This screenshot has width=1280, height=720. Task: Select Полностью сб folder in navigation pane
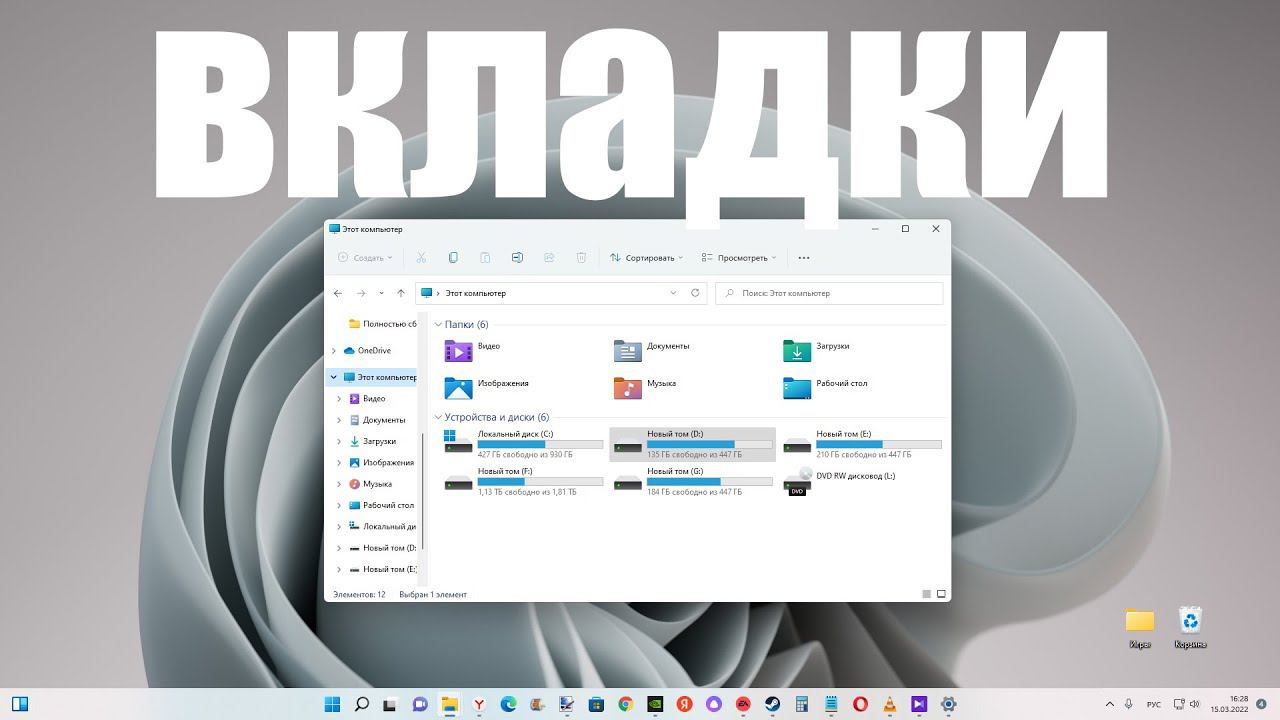point(383,324)
